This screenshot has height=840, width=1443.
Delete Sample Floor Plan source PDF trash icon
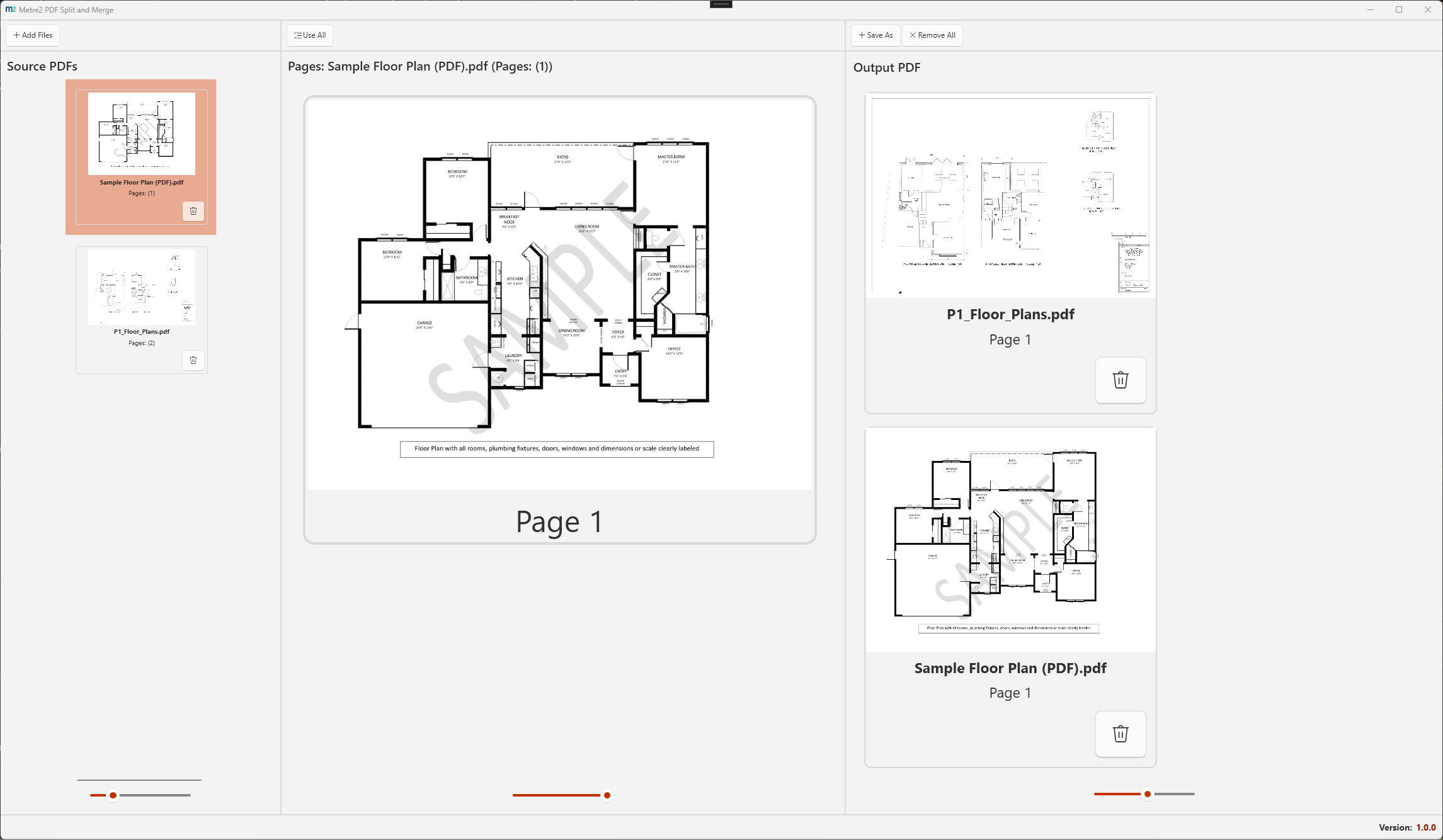193,211
